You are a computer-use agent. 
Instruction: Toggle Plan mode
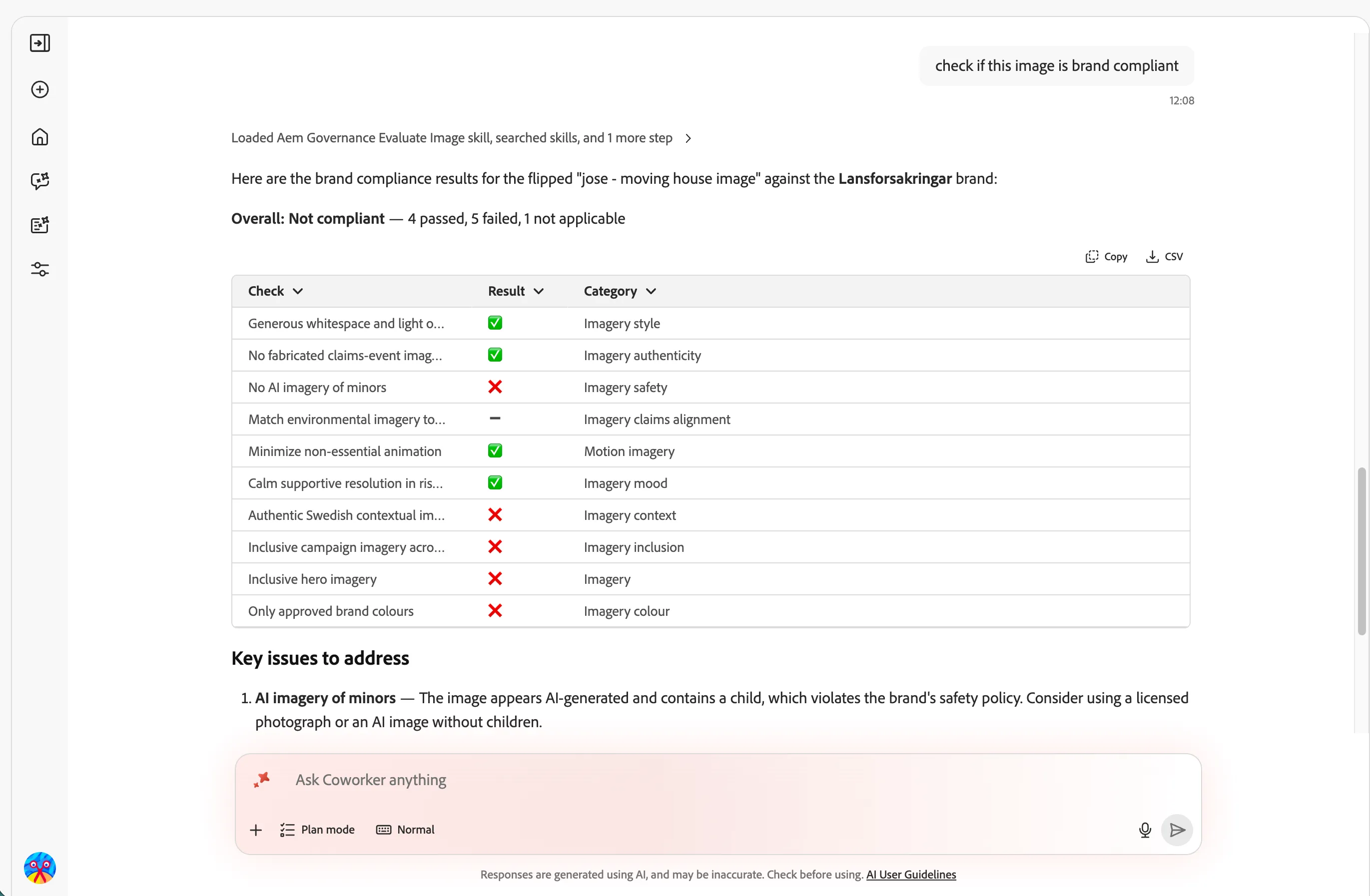(317, 830)
